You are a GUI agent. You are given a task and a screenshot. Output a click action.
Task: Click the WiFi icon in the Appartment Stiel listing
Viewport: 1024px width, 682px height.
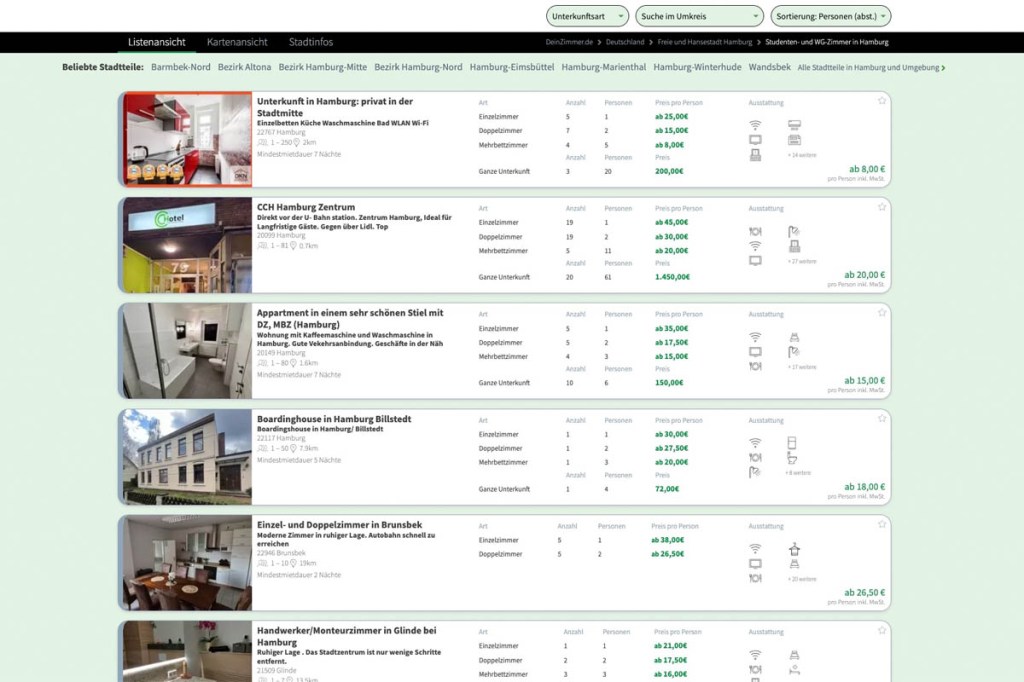pos(755,337)
